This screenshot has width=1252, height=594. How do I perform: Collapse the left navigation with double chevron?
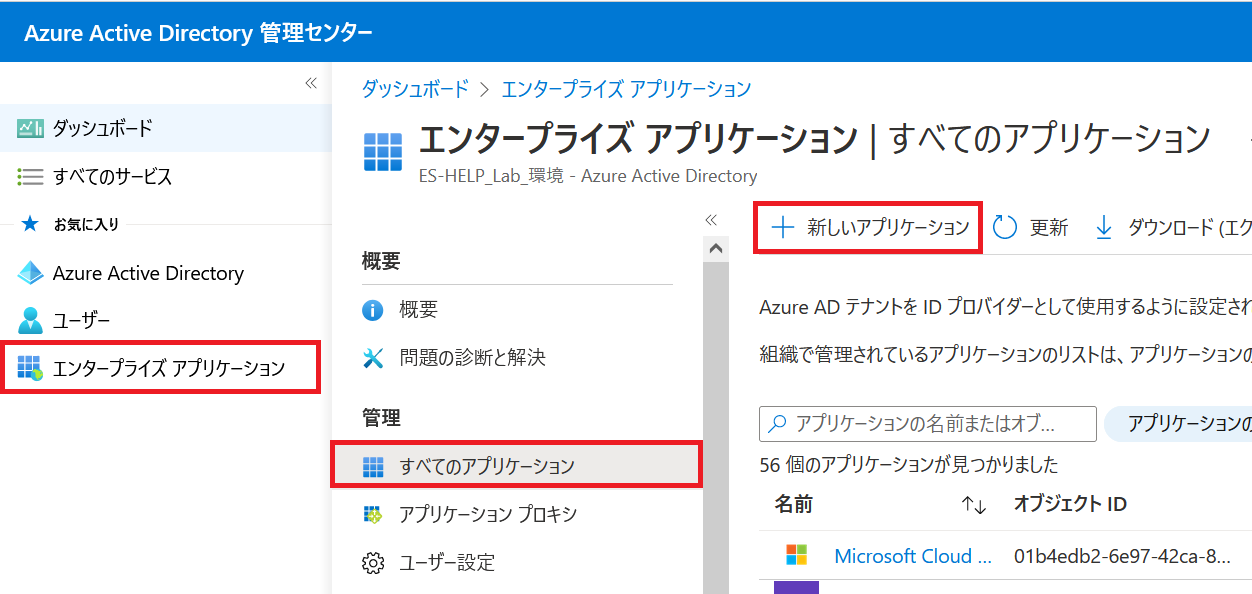pos(310,83)
